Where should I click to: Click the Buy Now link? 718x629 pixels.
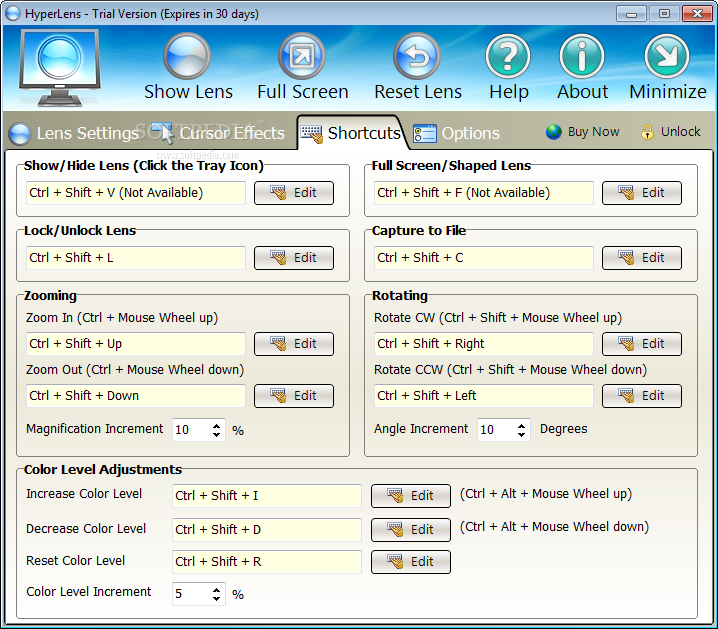pos(582,132)
